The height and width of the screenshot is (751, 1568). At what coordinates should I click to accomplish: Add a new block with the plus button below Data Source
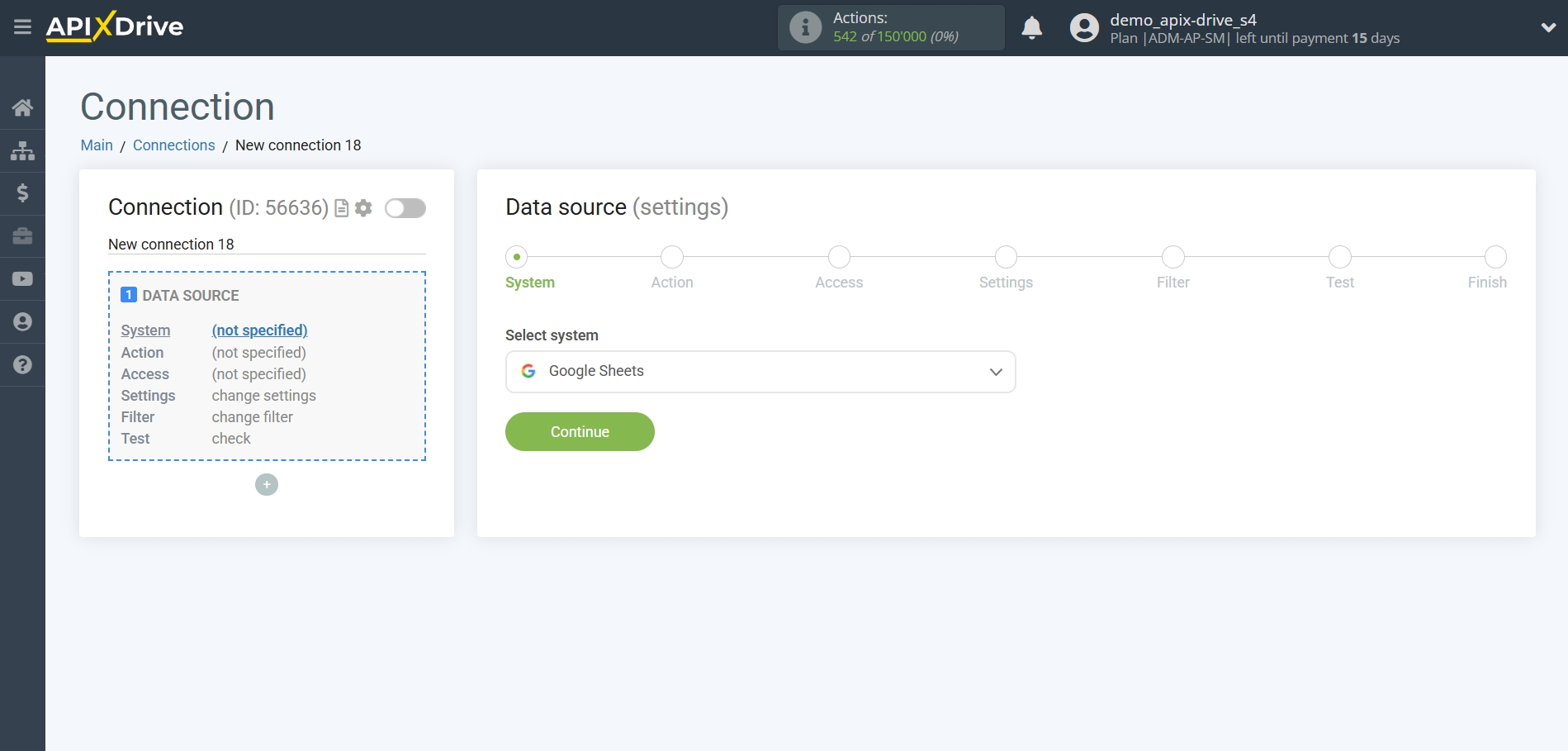pos(266,484)
